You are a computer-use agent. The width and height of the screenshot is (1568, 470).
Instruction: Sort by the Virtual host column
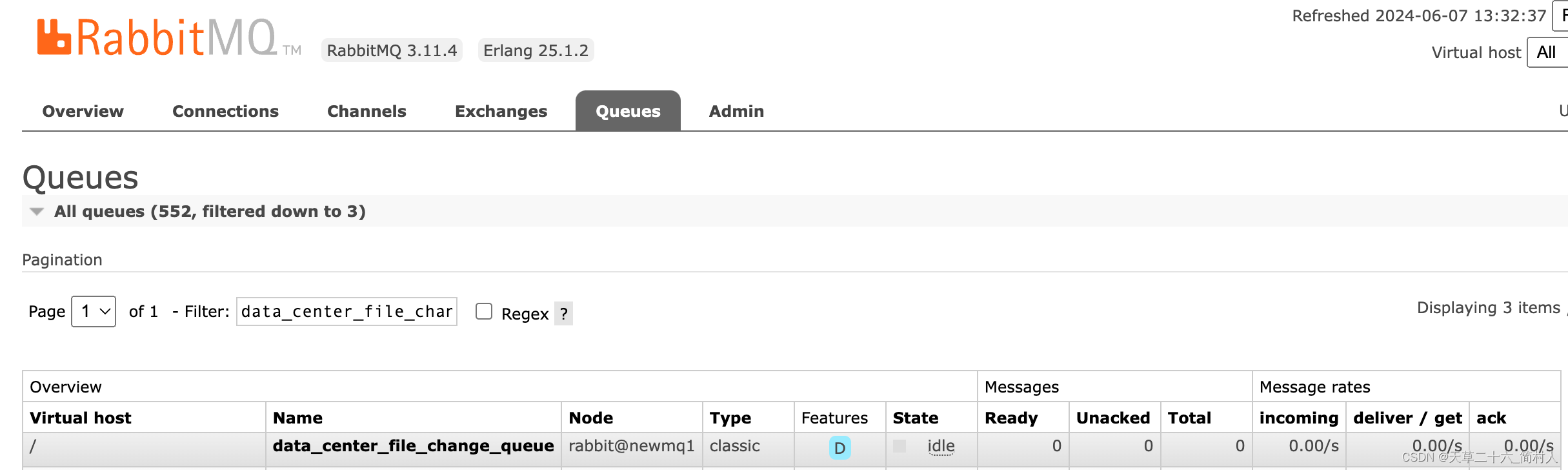[x=81, y=418]
